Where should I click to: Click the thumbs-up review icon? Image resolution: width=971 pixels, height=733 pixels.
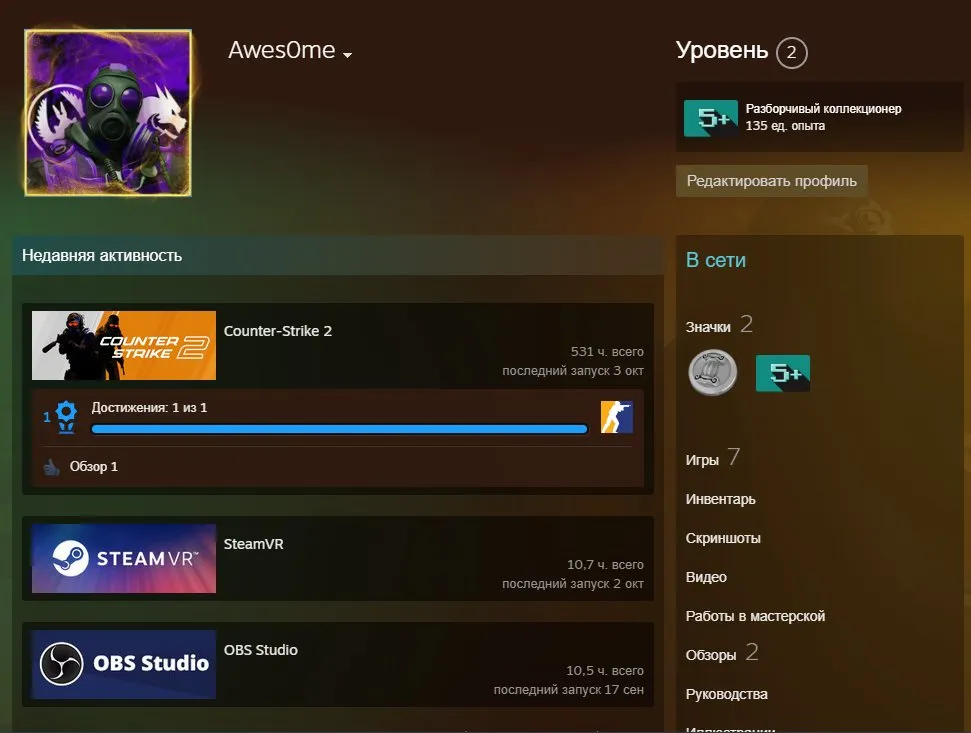point(51,467)
